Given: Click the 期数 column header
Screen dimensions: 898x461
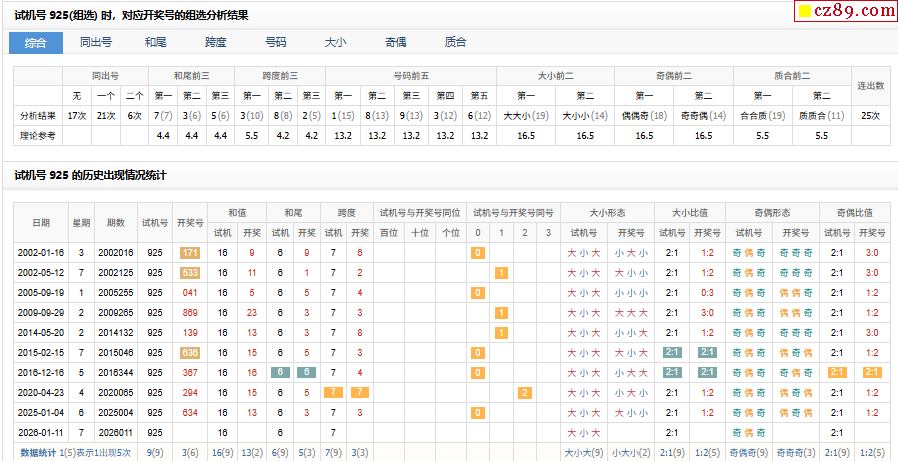Looking at the screenshot, I should click(116, 222).
